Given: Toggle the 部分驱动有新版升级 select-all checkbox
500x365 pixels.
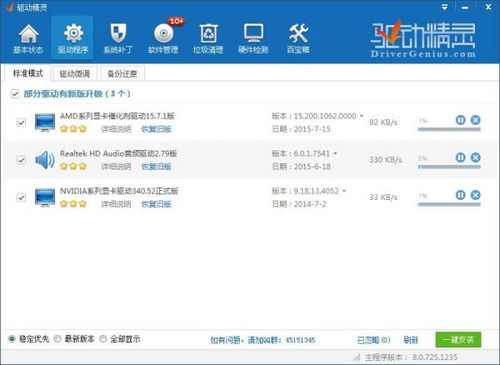Looking at the screenshot, I should tap(15, 94).
